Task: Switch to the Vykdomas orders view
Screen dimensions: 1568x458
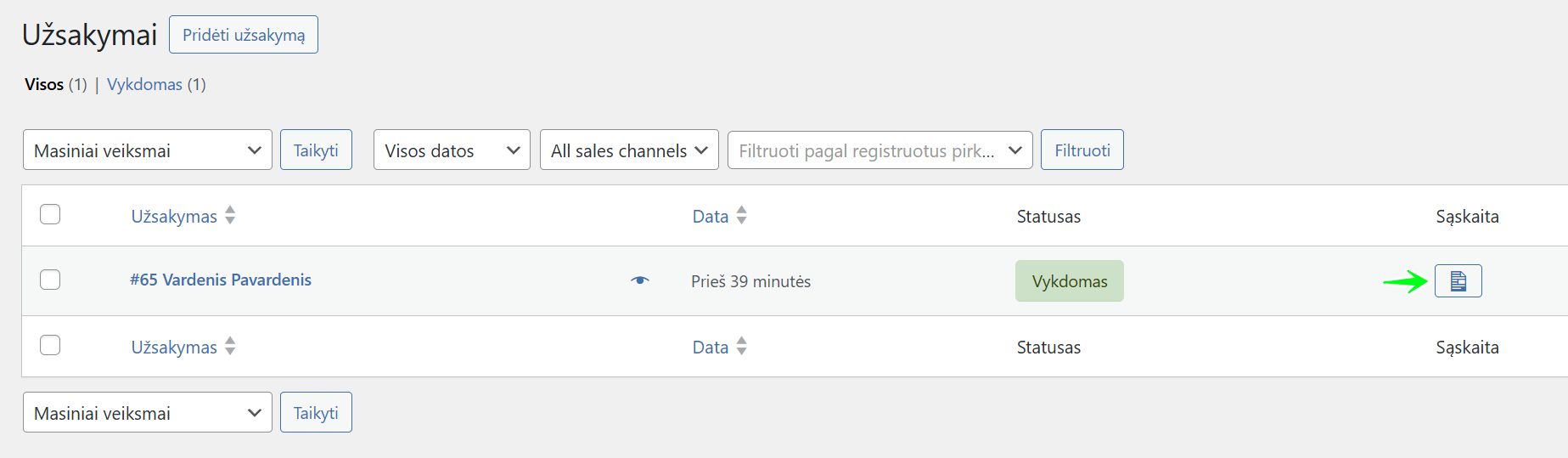Action: pos(144,84)
